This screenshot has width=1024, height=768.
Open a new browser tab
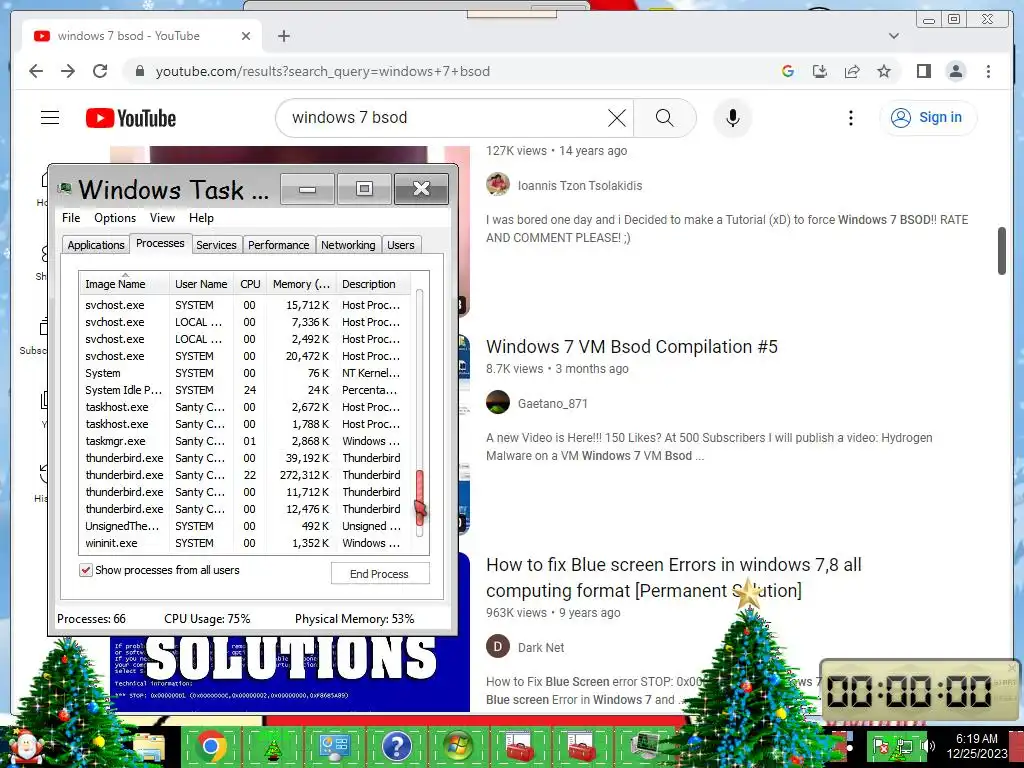coord(283,36)
